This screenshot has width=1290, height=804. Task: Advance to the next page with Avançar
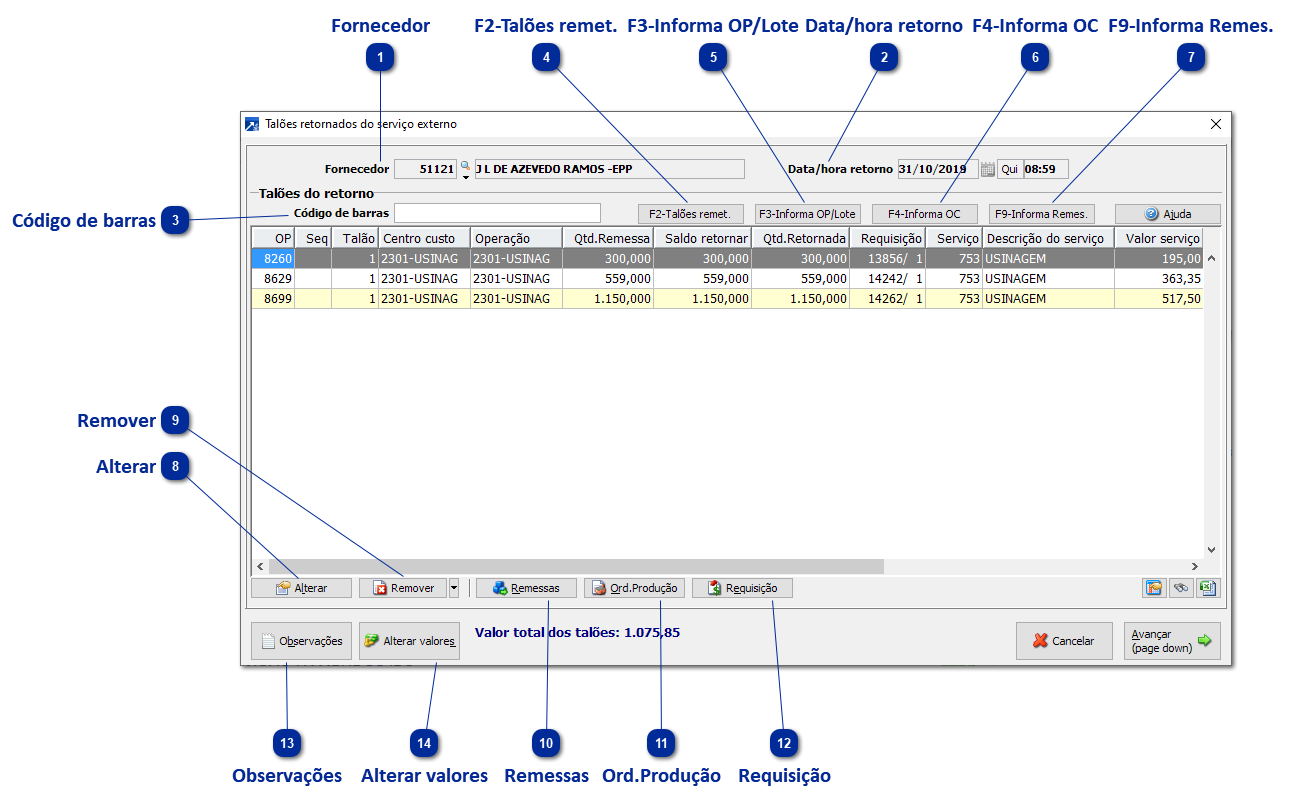[x=1172, y=641]
